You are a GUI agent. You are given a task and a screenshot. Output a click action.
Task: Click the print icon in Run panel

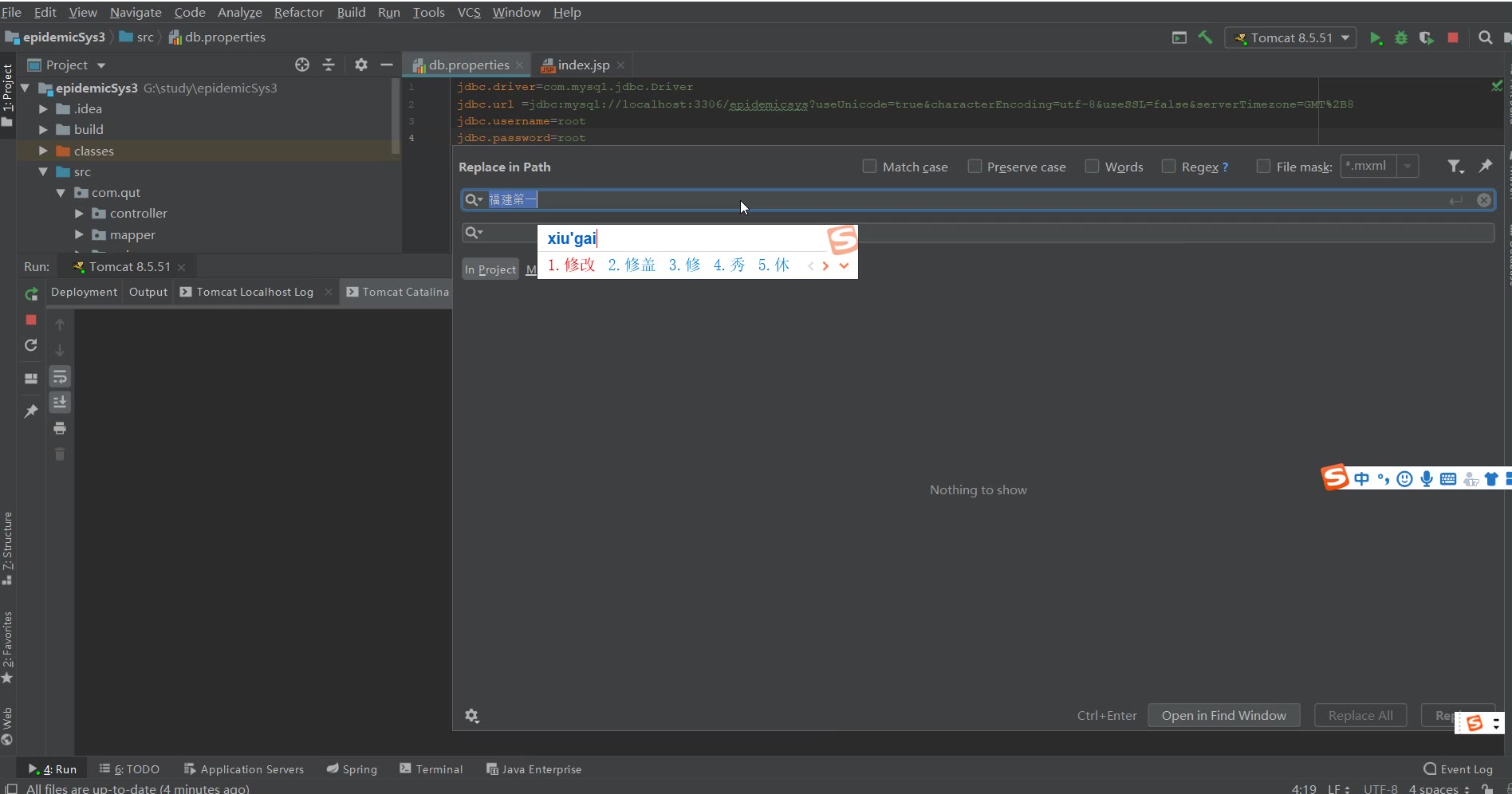pyautogui.click(x=60, y=428)
